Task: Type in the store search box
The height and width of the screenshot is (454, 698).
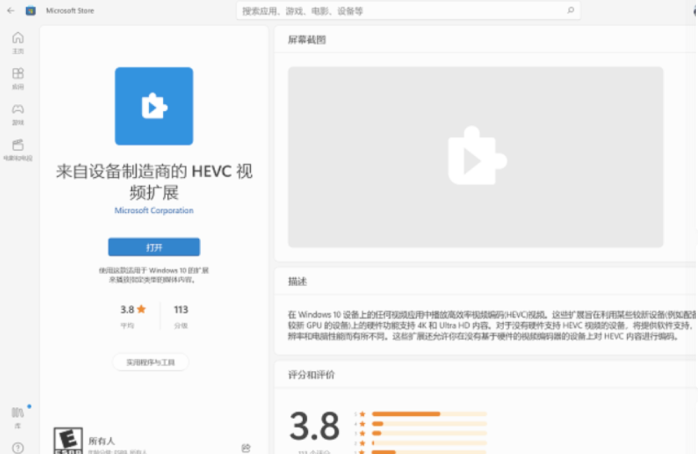Action: (x=400, y=11)
